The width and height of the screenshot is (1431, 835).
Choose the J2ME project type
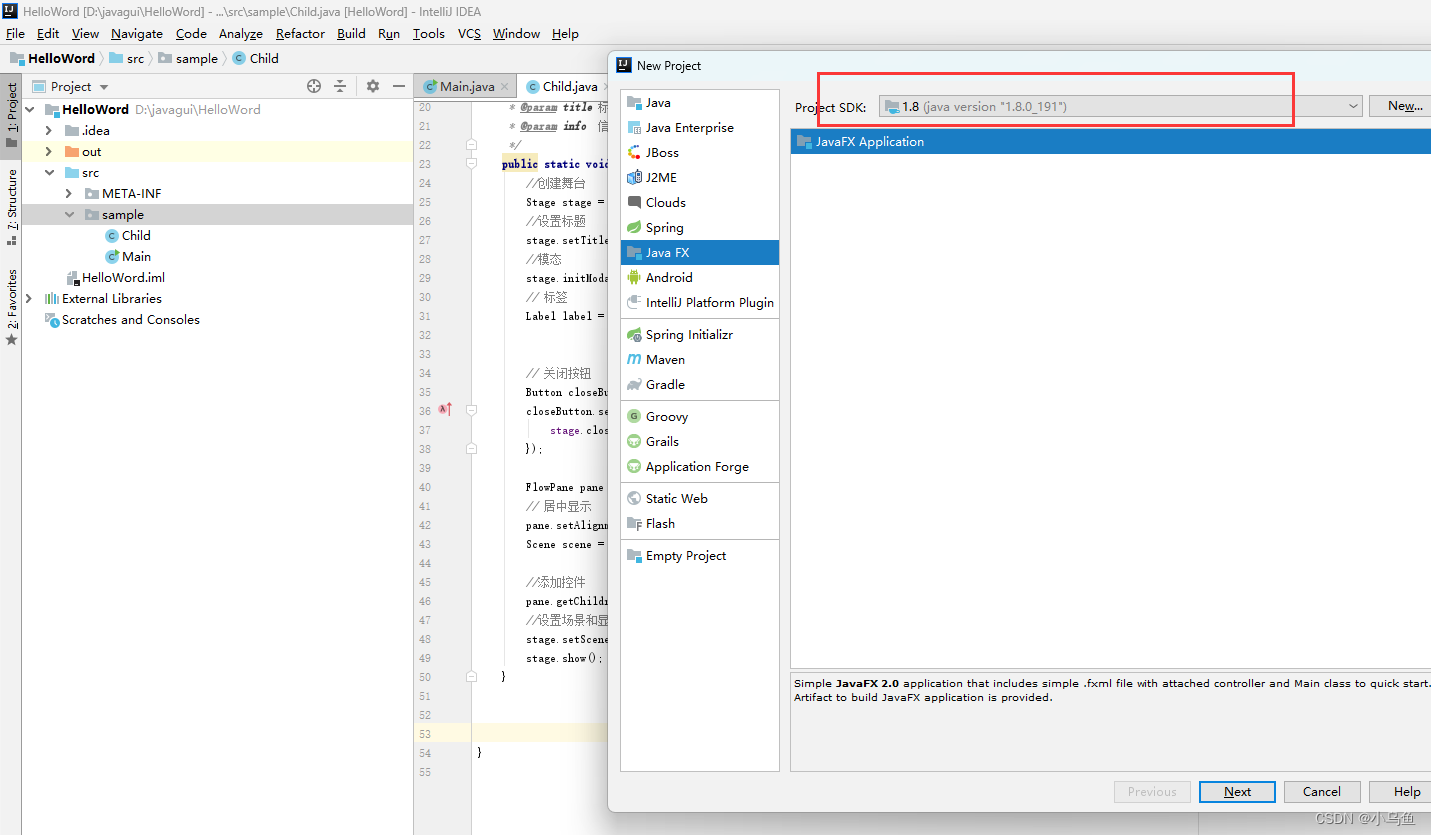pos(699,177)
